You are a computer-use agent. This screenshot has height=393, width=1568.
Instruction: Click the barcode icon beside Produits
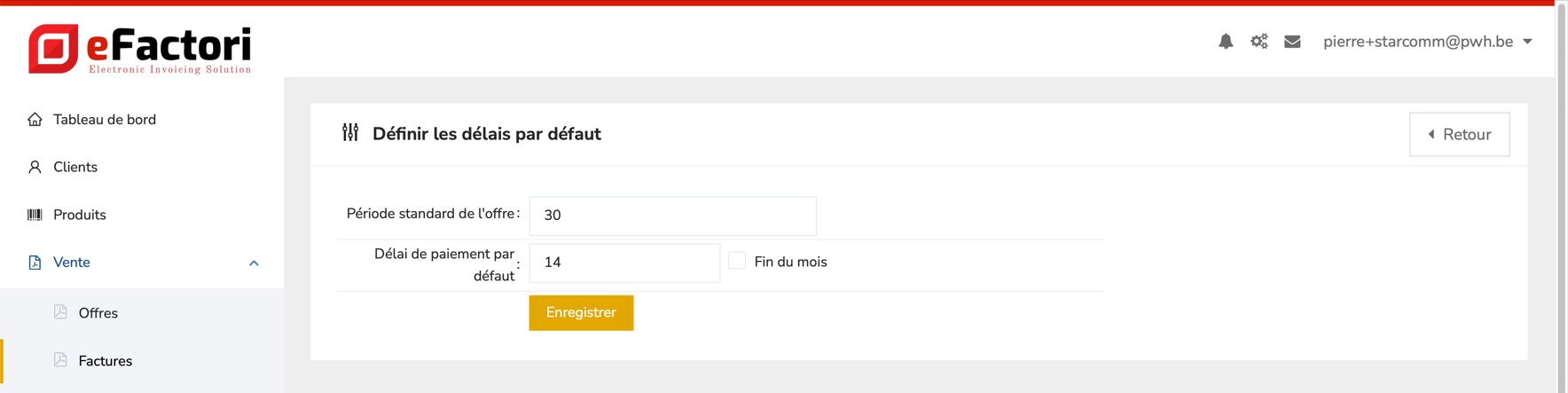pyautogui.click(x=35, y=215)
